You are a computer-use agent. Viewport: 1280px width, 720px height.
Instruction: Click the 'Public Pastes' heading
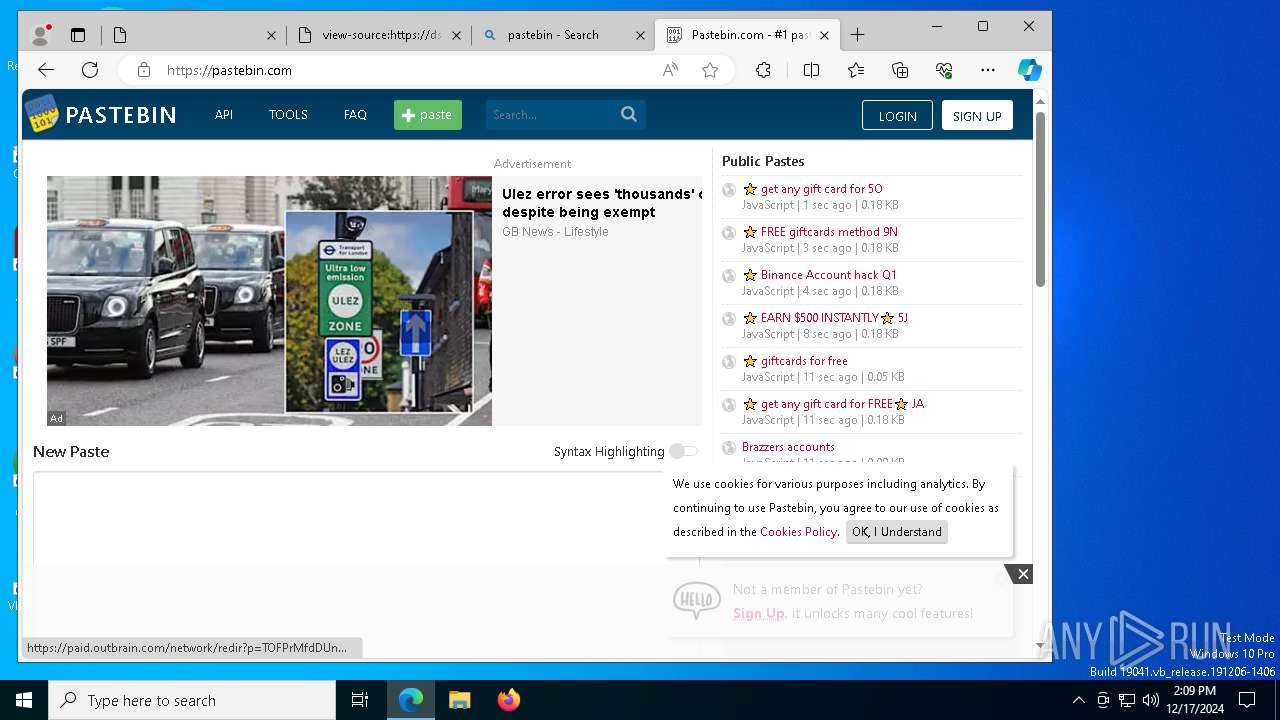click(x=763, y=161)
